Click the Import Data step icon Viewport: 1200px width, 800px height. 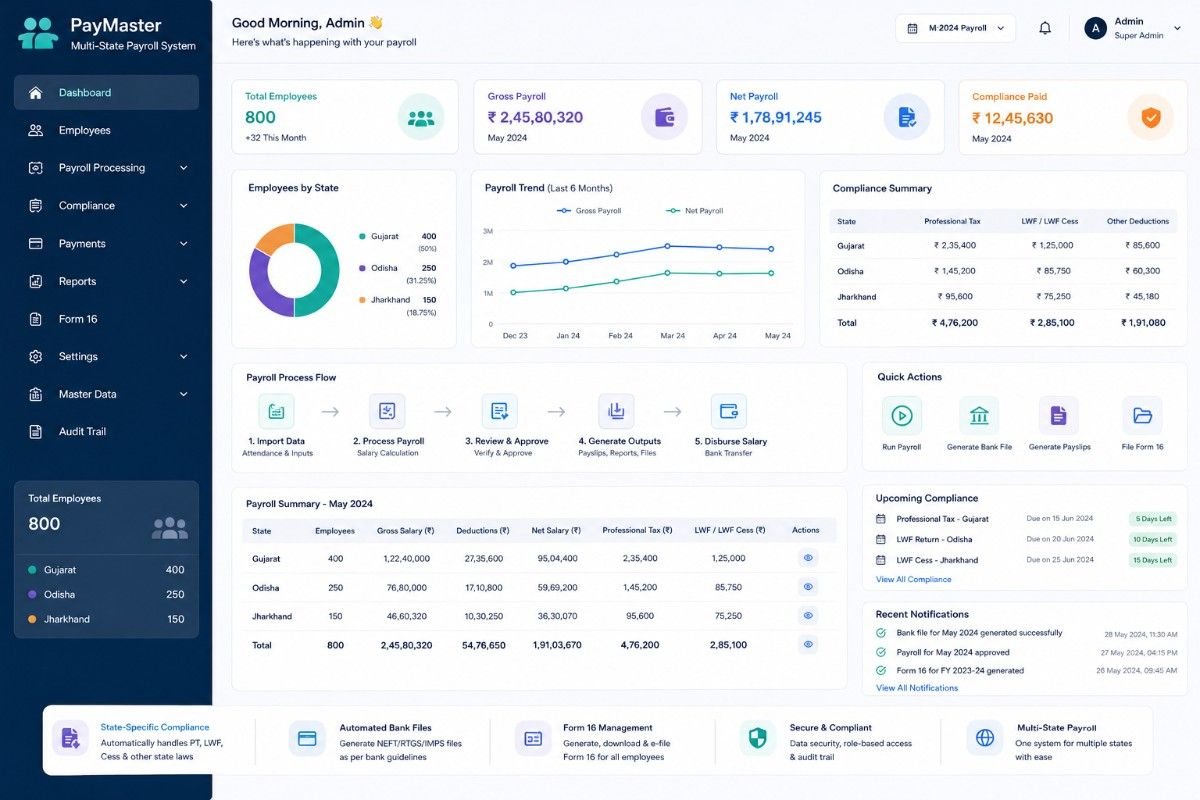coord(276,411)
